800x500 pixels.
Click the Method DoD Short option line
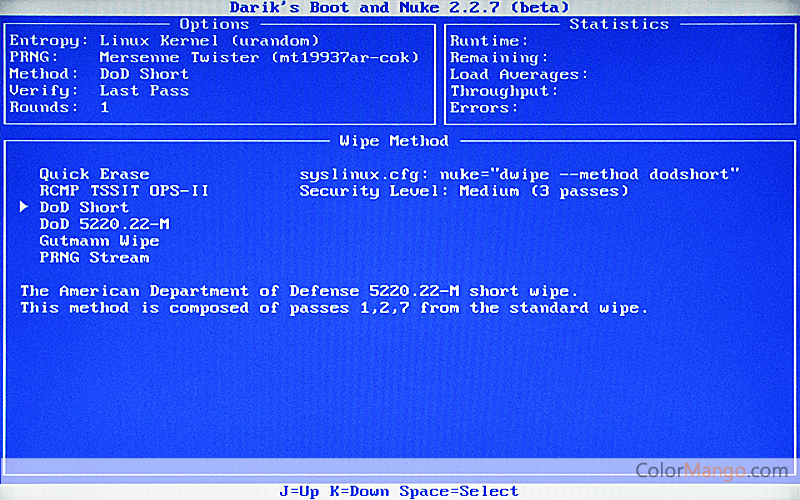coord(99,74)
